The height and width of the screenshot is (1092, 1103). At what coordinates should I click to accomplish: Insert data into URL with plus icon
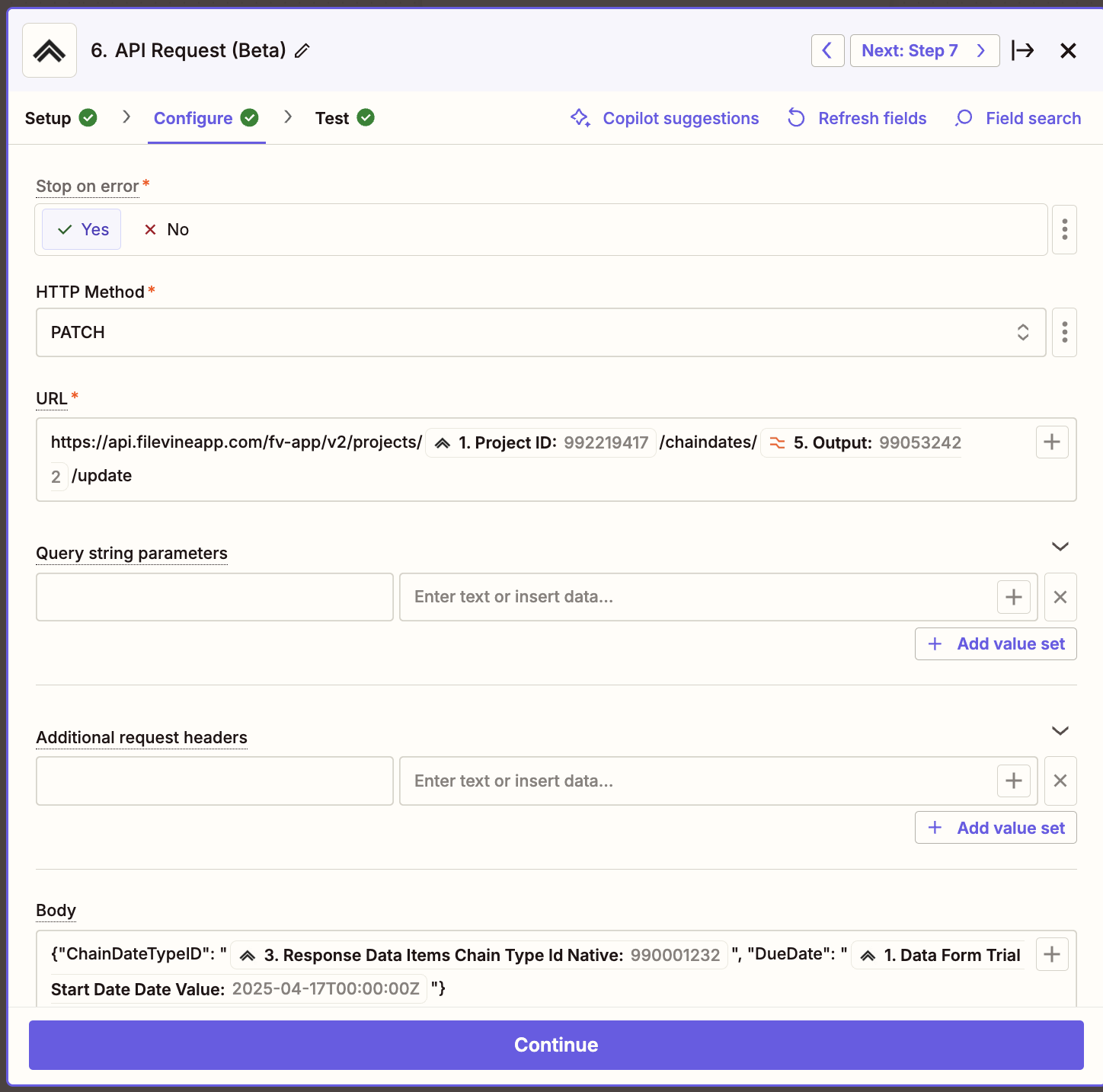(x=1051, y=442)
